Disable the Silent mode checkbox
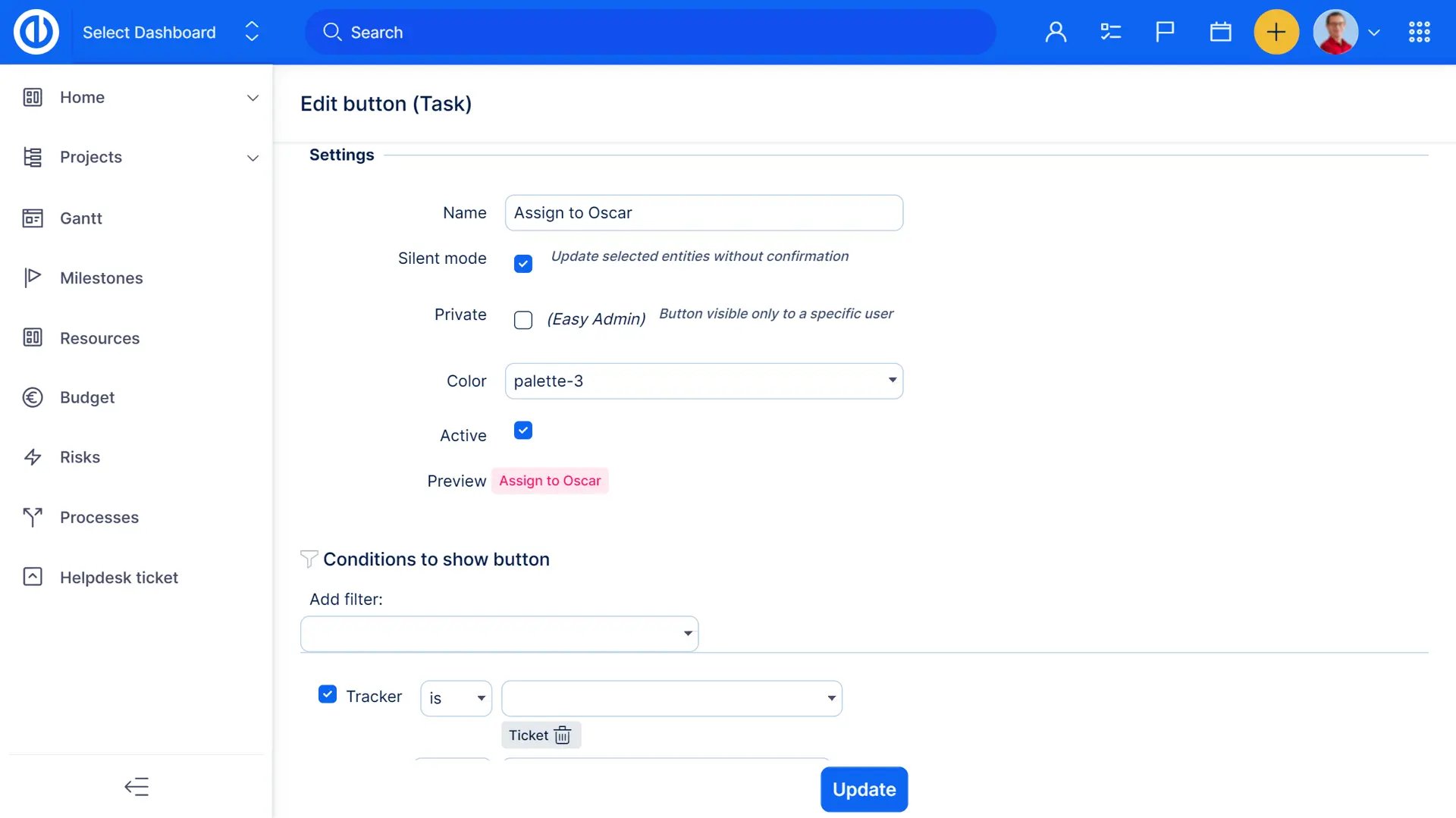This screenshot has width=1456, height=818. (x=523, y=264)
